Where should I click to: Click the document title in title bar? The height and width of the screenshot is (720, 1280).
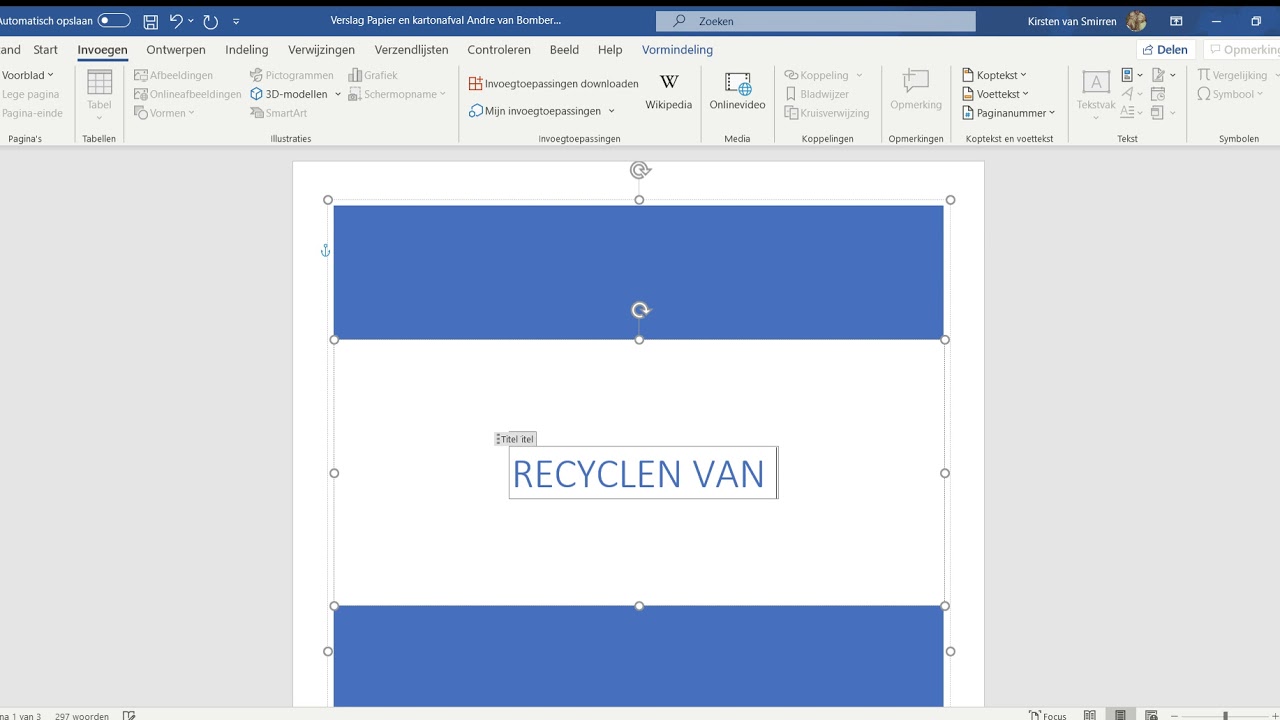(446, 21)
